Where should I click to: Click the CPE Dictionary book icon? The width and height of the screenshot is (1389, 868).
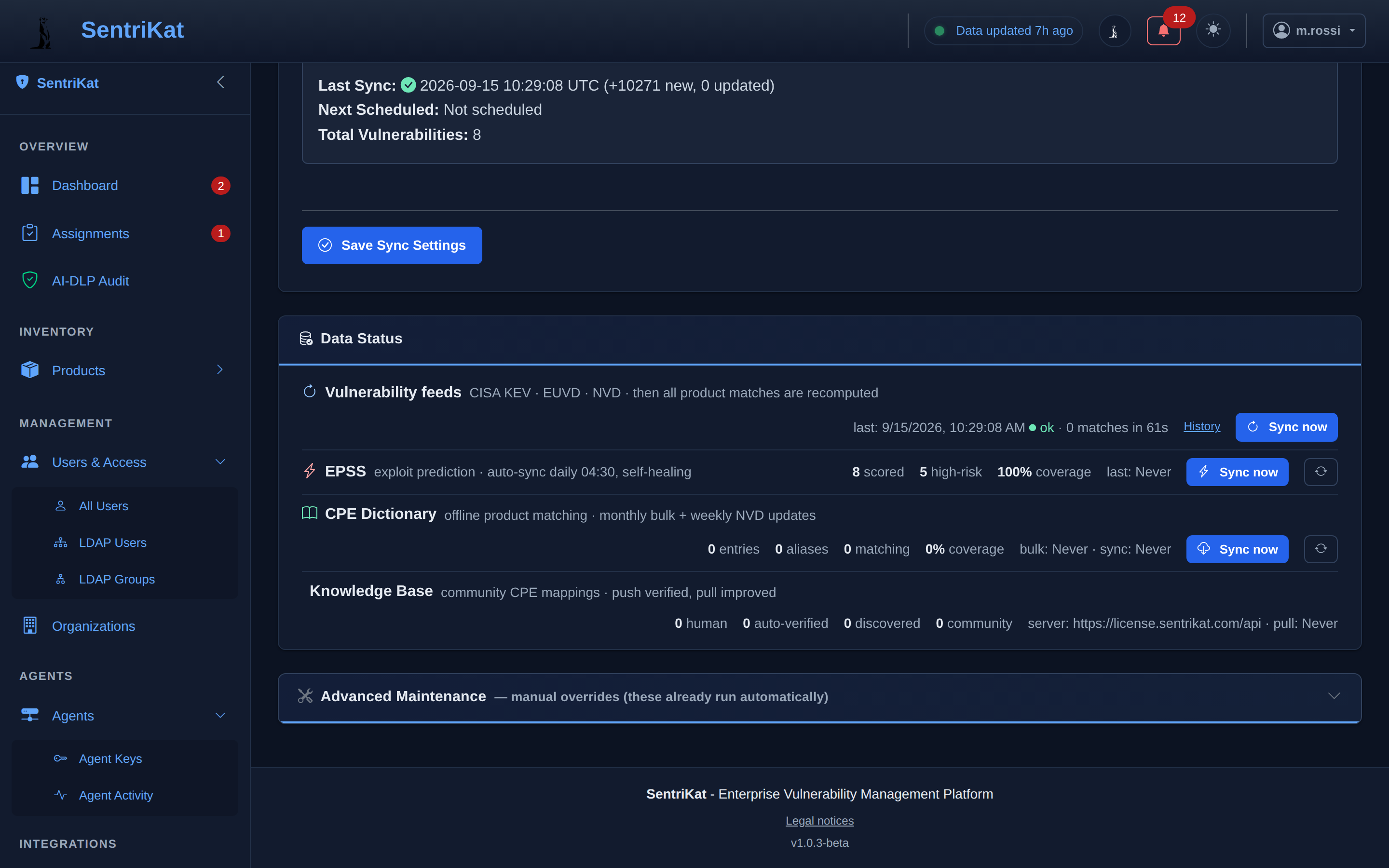click(309, 513)
